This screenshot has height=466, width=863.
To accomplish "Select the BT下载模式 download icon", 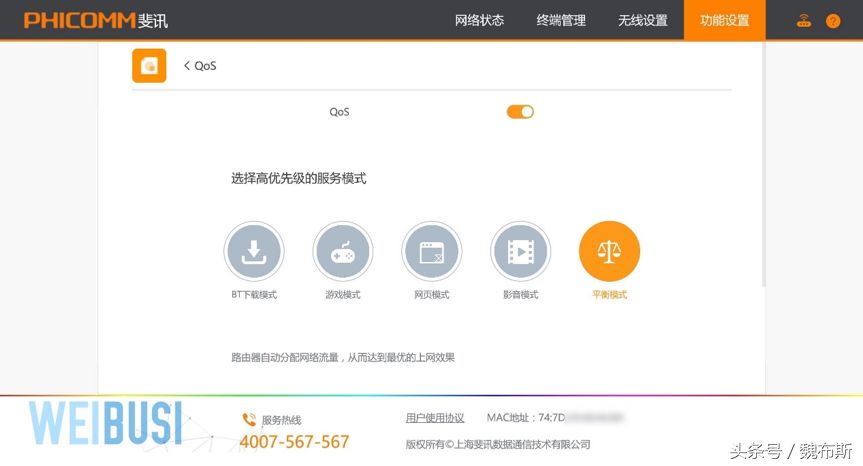I will 254,251.
